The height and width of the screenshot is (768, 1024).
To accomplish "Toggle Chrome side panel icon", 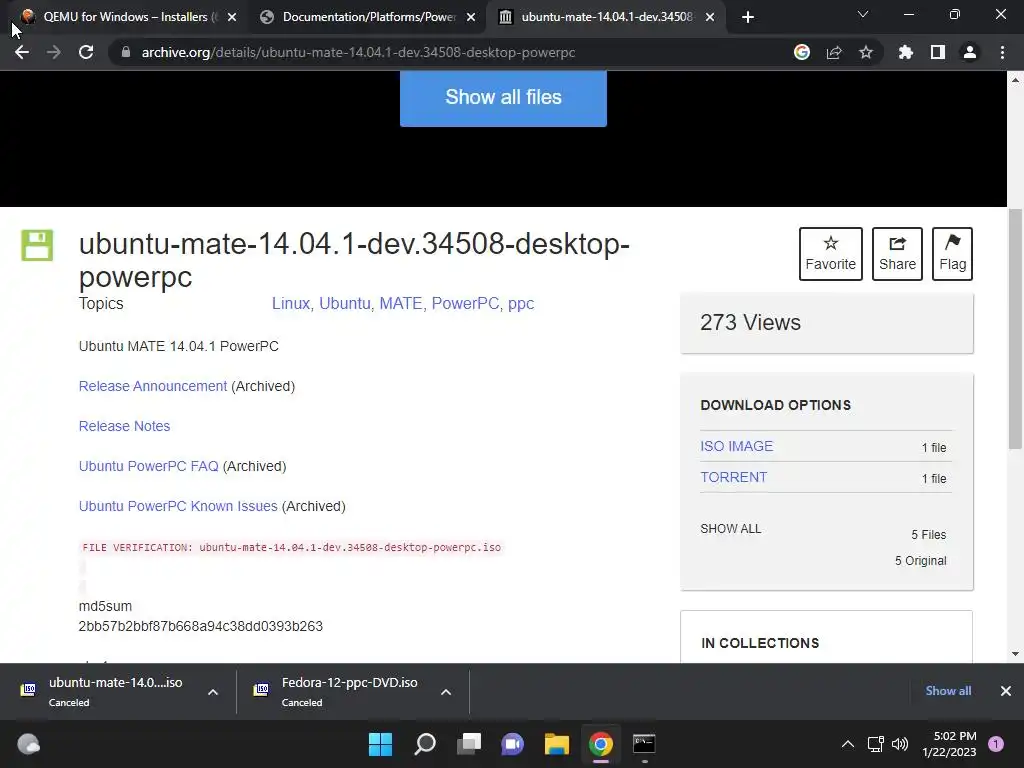I will [938, 52].
